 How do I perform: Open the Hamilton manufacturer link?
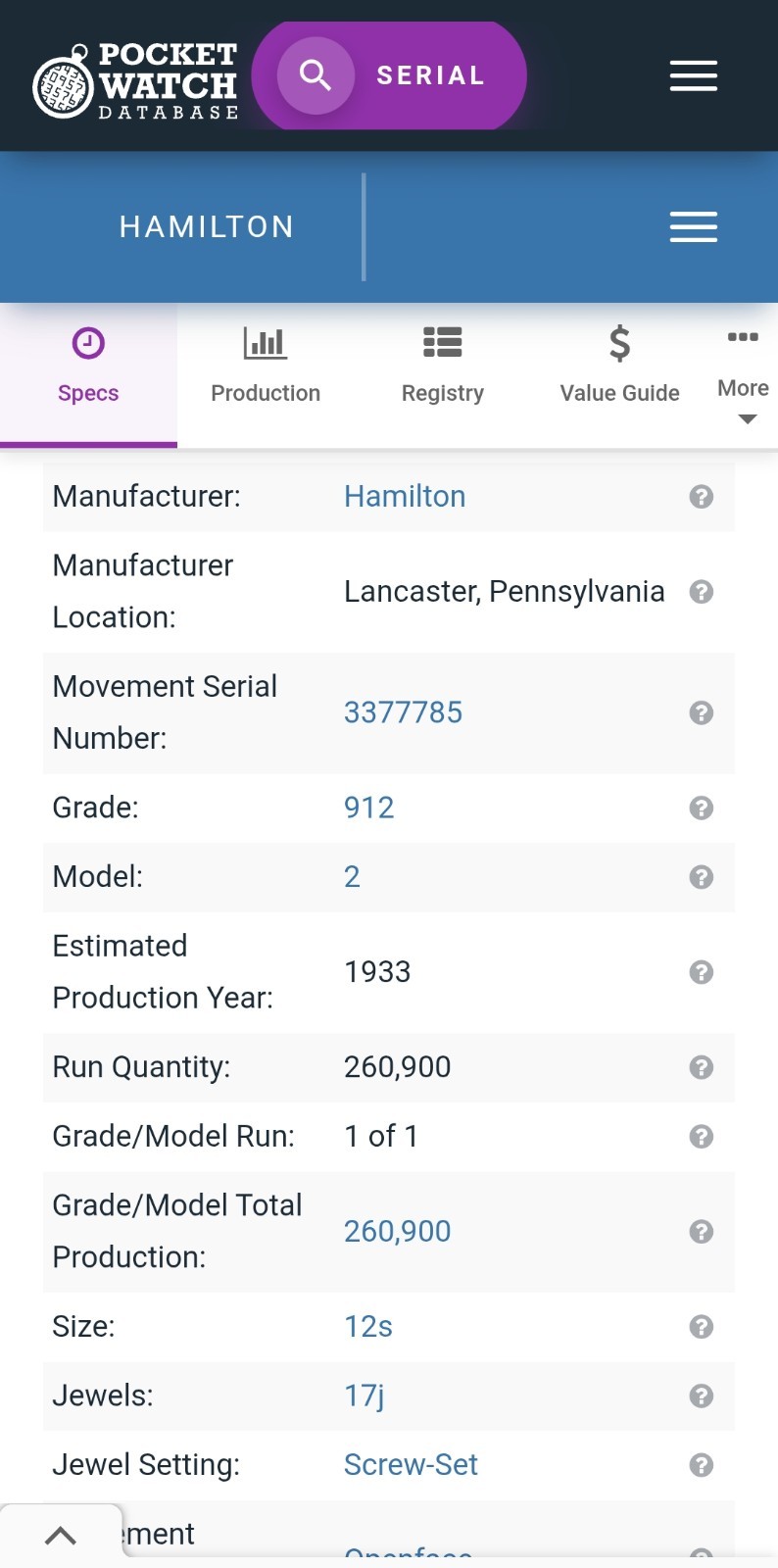405,497
